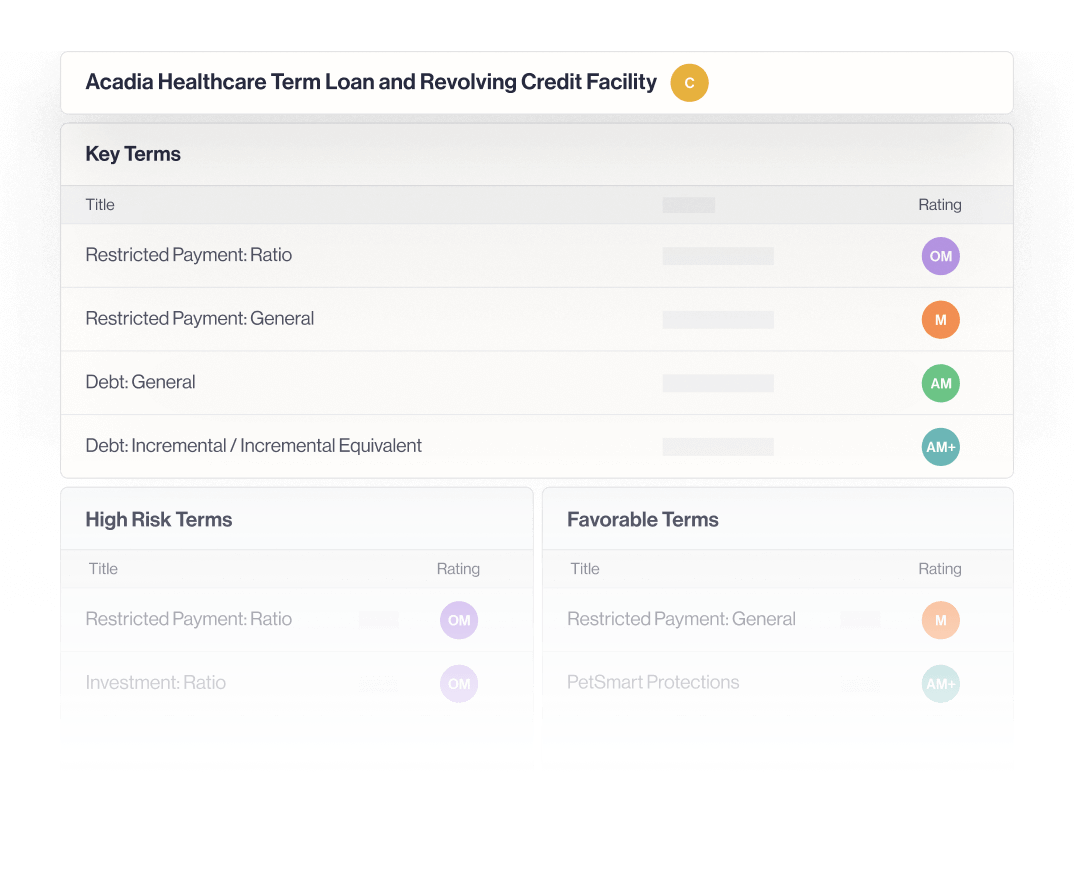Expand the High Risk Terms section
This screenshot has height=888, width=1074.
click(x=158, y=520)
